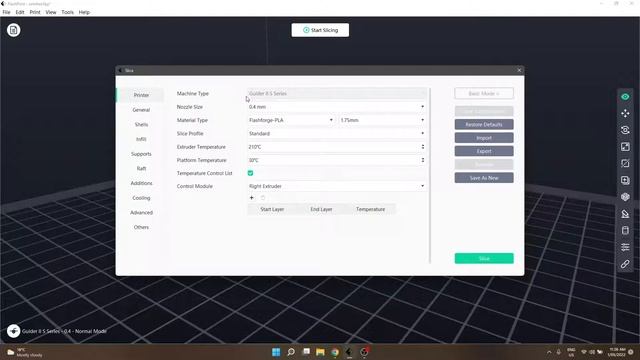Open the supports tool icon

(x=625, y=214)
